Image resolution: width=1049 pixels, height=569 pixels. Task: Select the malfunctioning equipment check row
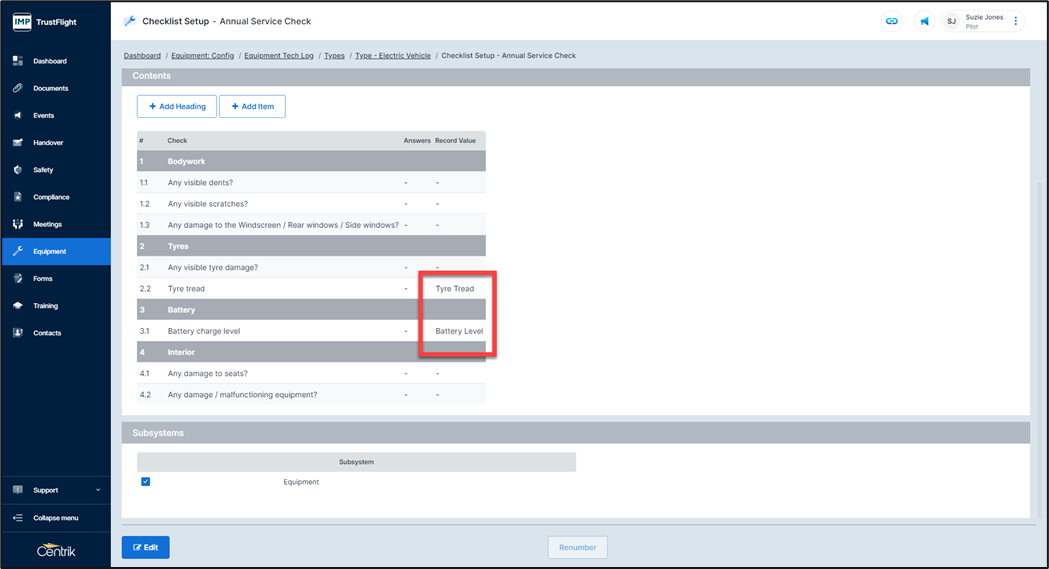coord(311,394)
